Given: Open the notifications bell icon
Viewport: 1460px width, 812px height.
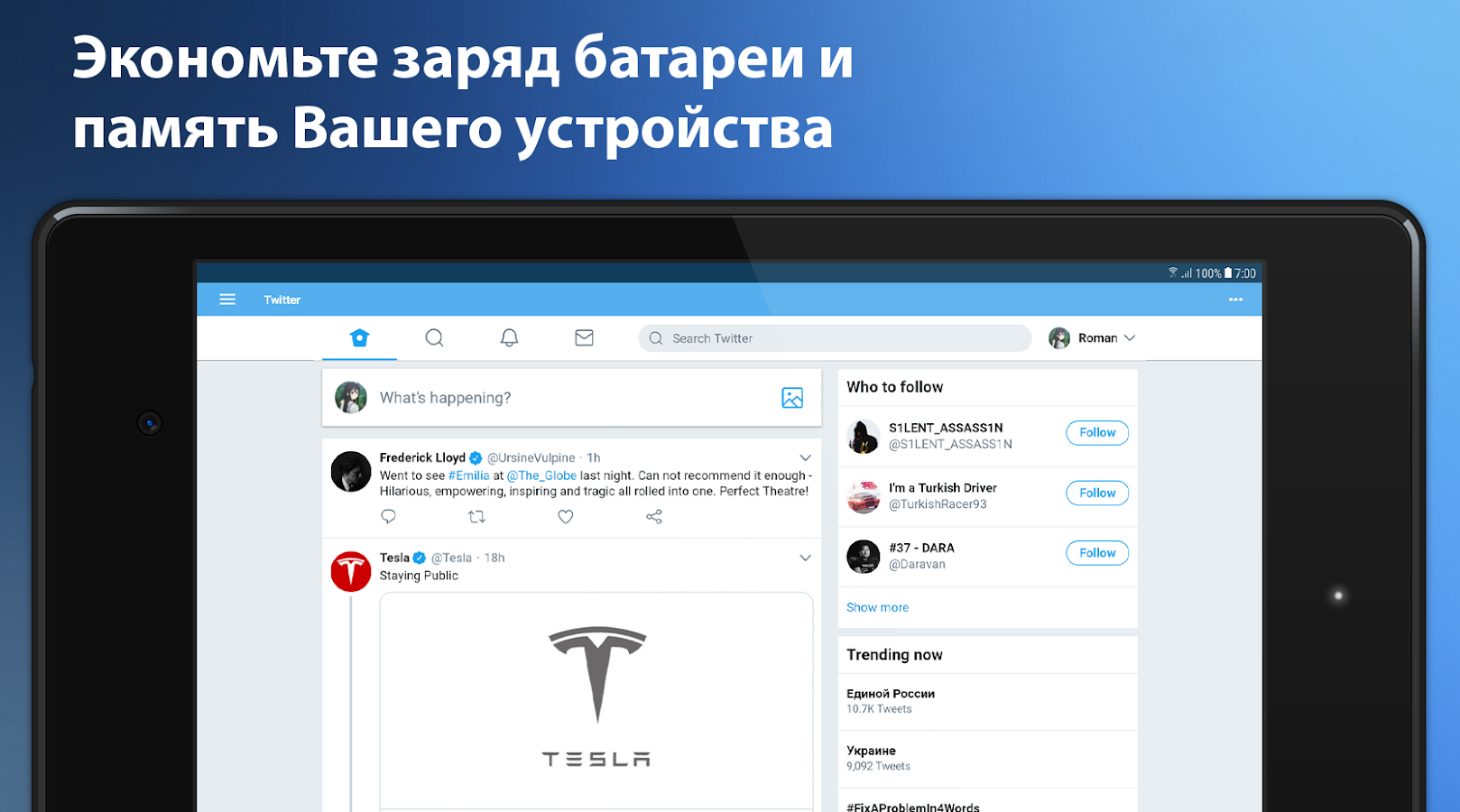Looking at the screenshot, I should [509, 337].
